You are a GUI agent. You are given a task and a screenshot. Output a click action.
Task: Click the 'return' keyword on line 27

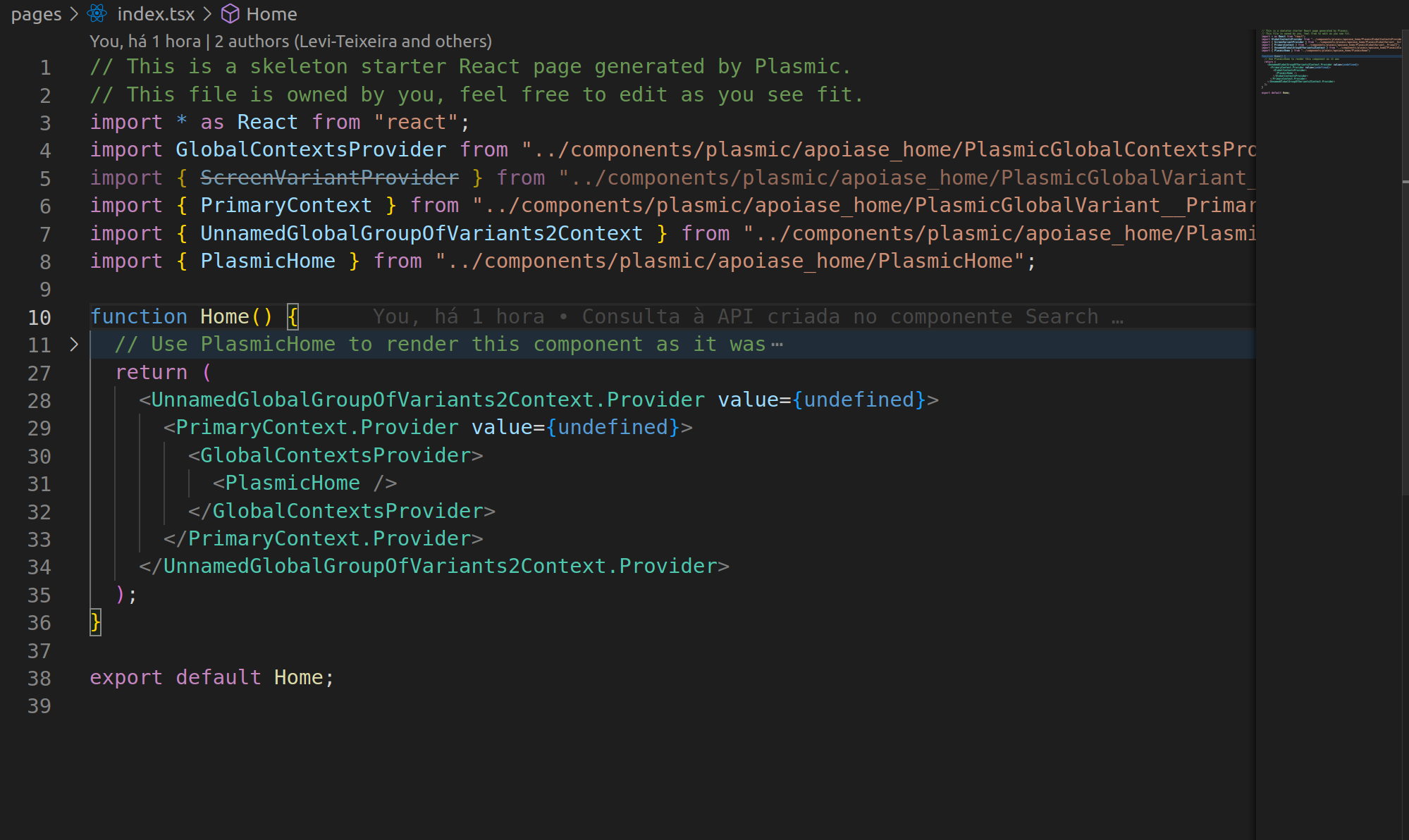pyautogui.click(x=152, y=373)
